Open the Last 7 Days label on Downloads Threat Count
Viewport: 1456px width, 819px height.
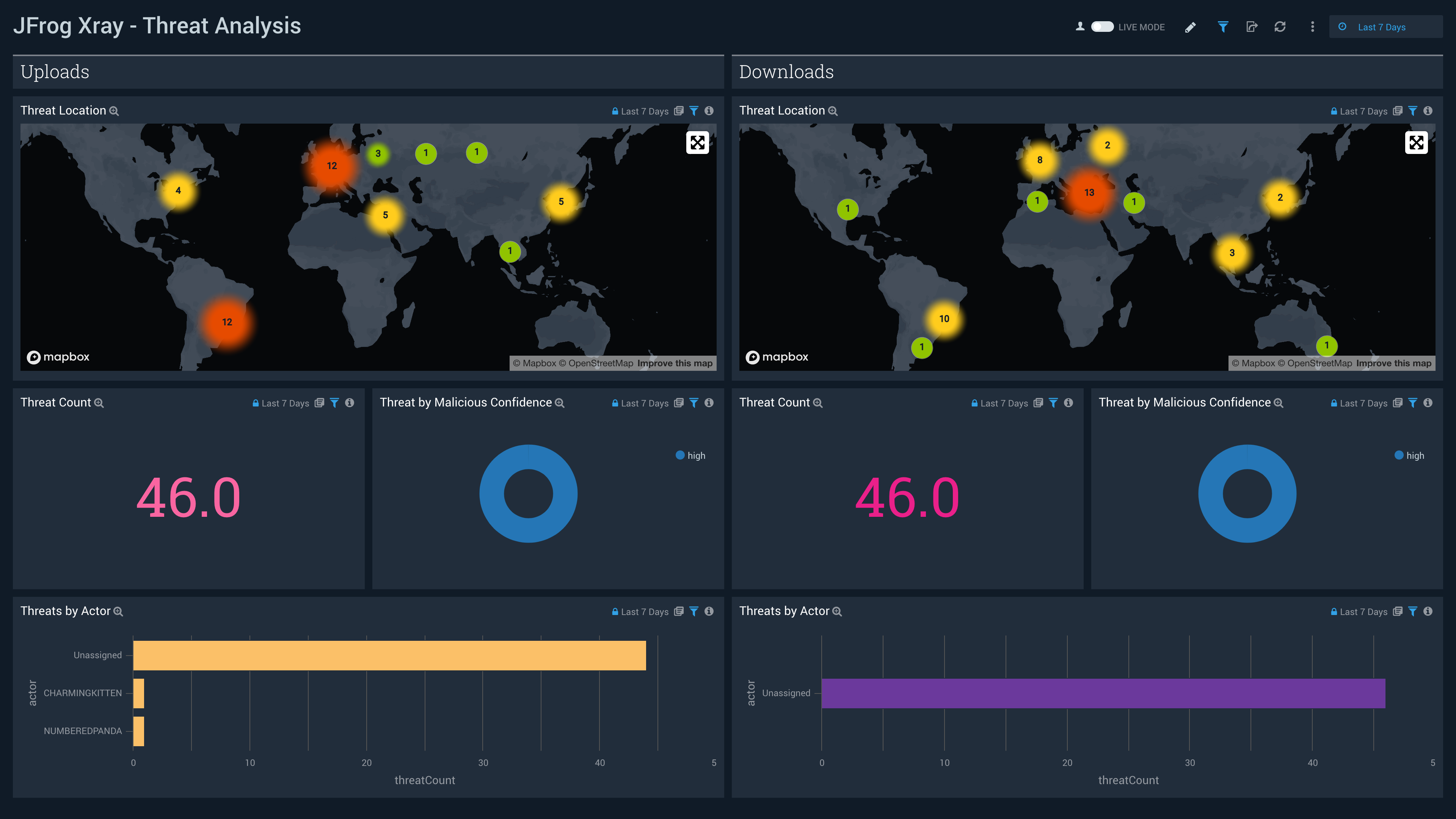click(1004, 403)
